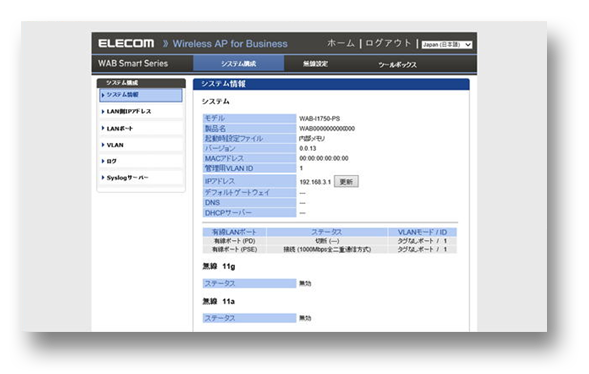The width and height of the screenshot is (589, 374).
Task: Open the システム構成 tab
Action: [239, 63]
